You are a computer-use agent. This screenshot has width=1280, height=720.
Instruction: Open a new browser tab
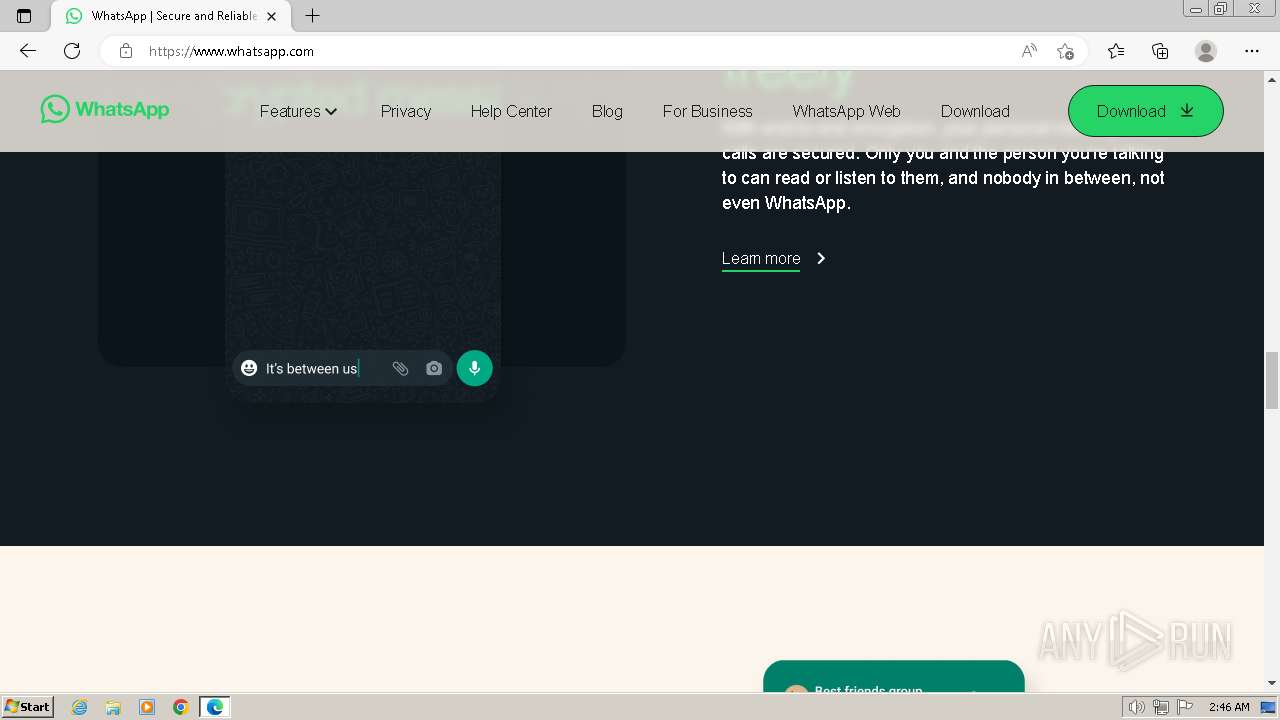click(312, 16)
